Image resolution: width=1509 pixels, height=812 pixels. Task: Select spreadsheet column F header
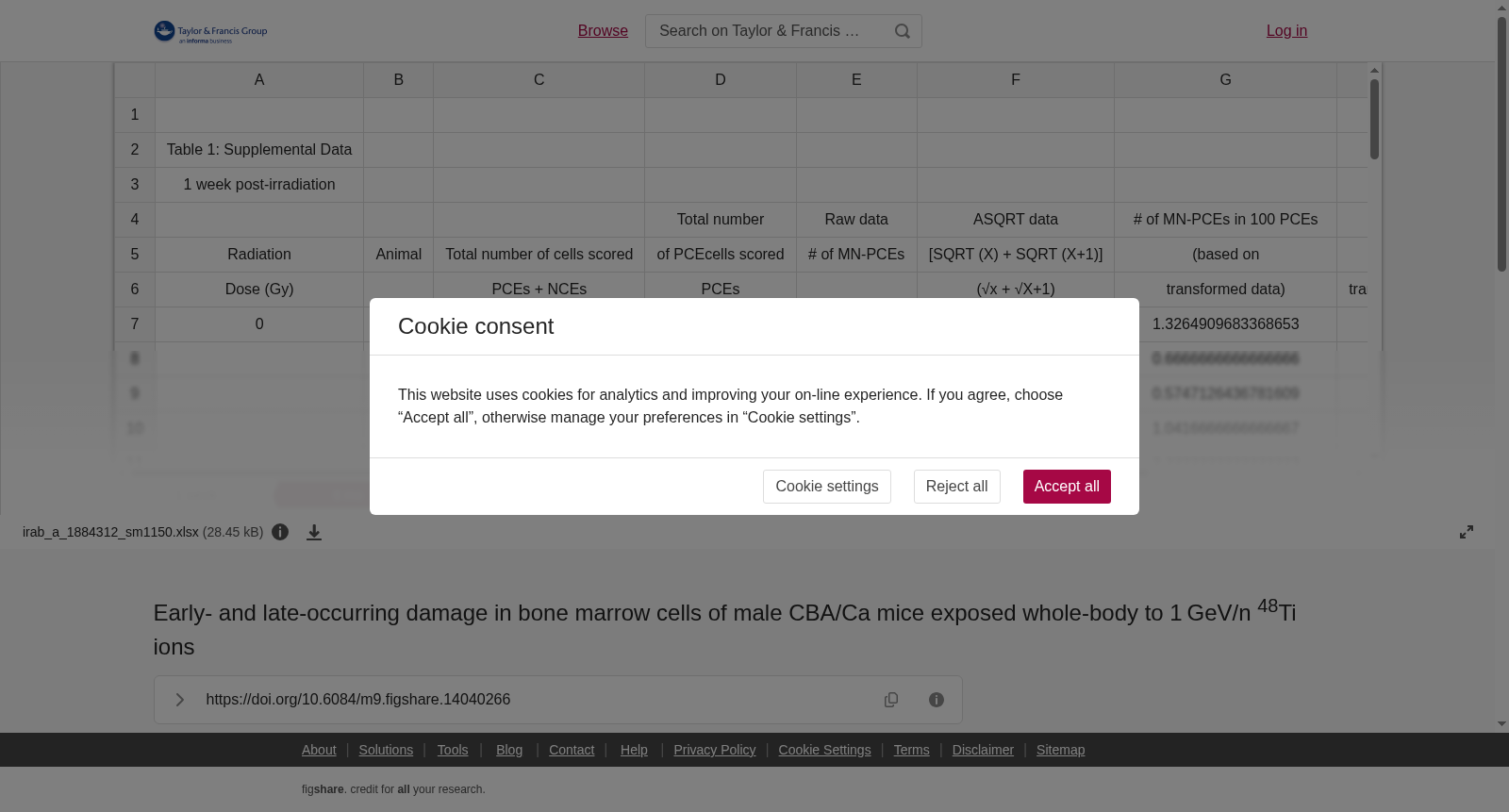click(1016, 80)
